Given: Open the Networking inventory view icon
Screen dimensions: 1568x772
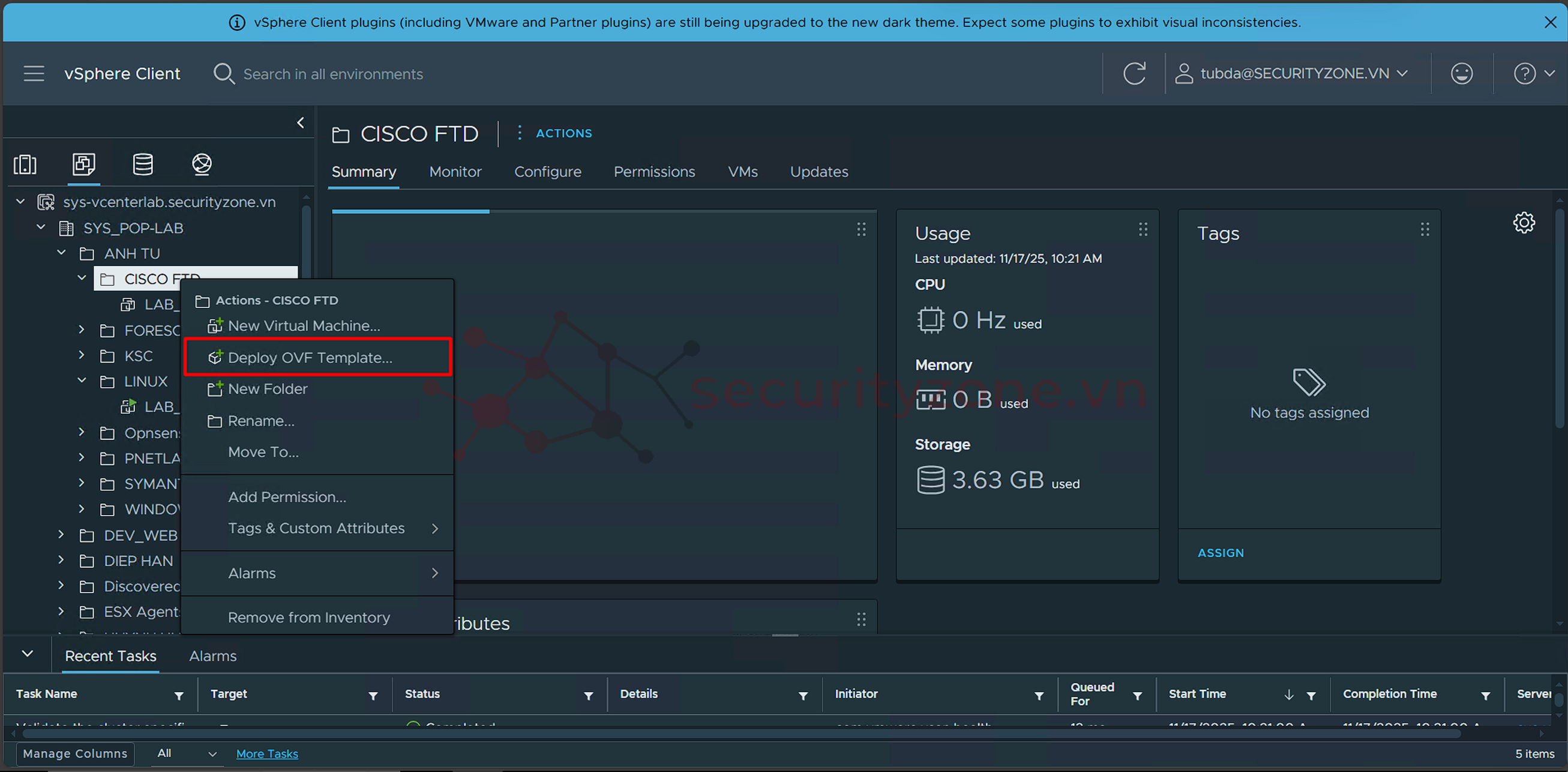Looking at the screenshot, I should coord(202,164).
